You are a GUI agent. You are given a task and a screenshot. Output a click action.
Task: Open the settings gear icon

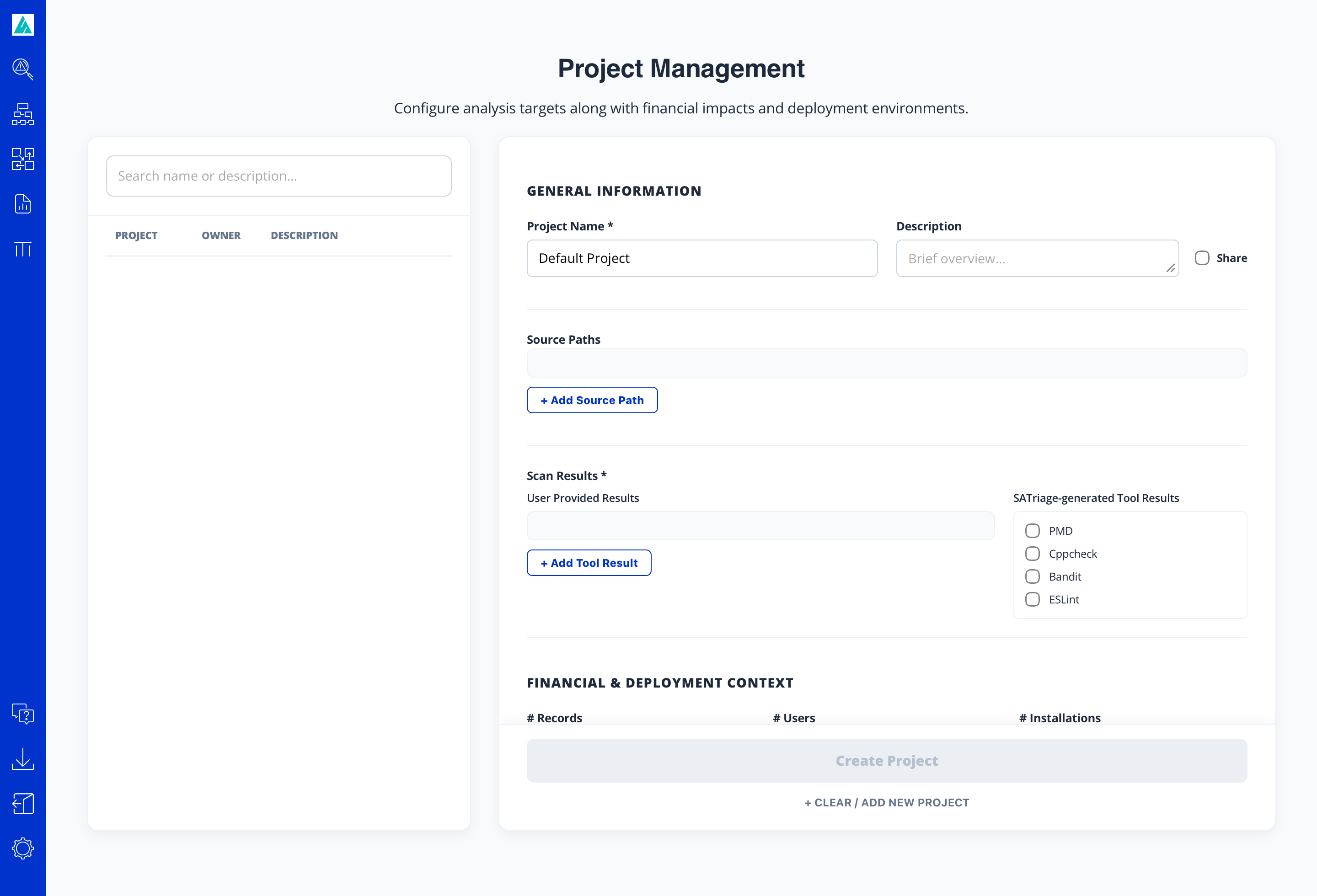pyautogui.click(x=23, y=848)
